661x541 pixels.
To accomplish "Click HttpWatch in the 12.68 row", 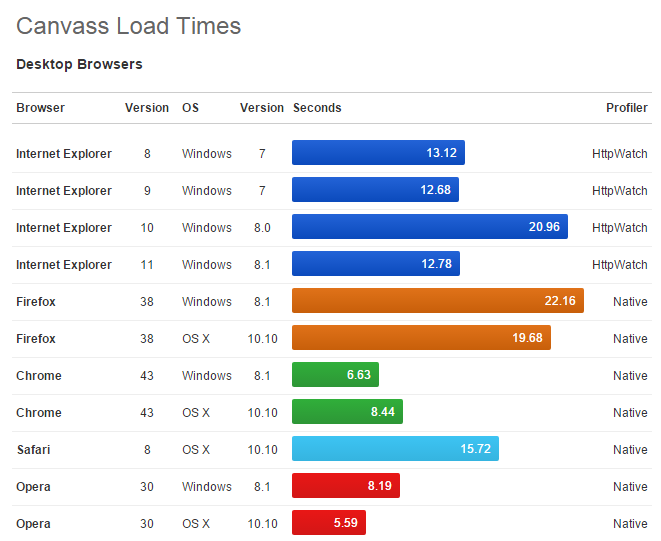I will [x=620, y=191].
